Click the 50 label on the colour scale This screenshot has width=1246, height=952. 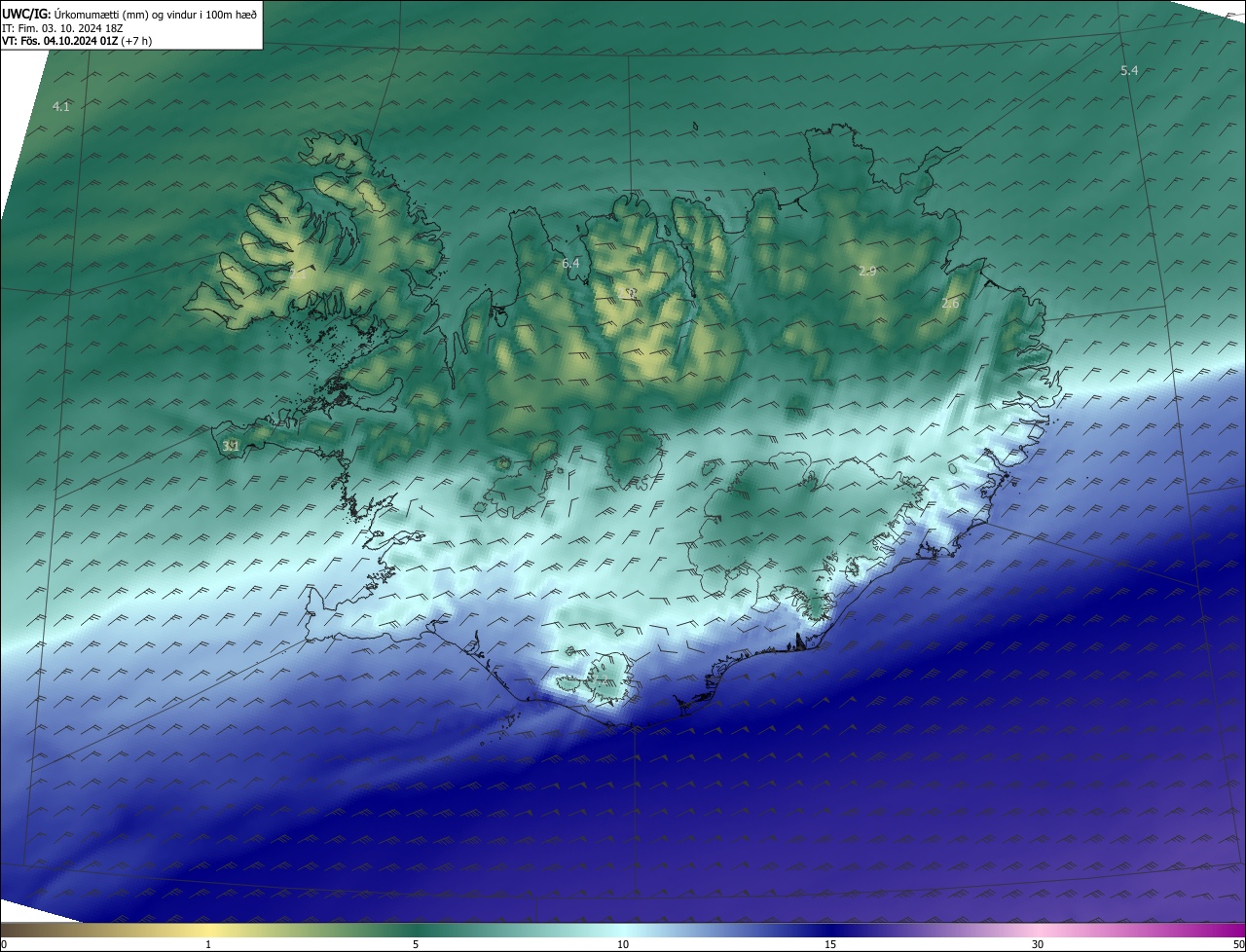1237,944
